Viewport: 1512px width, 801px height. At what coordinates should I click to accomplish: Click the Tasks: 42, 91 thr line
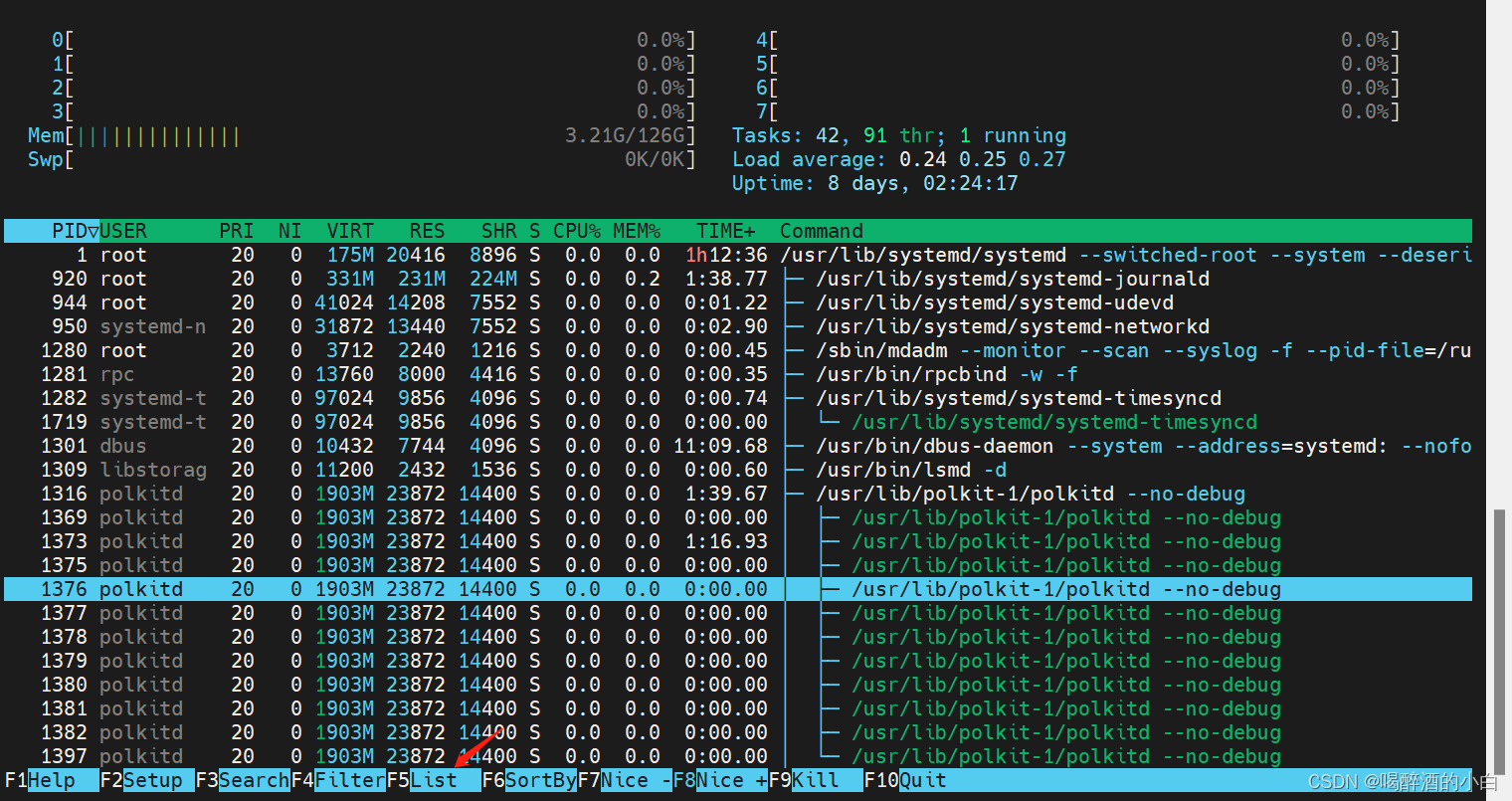point(899,135)
